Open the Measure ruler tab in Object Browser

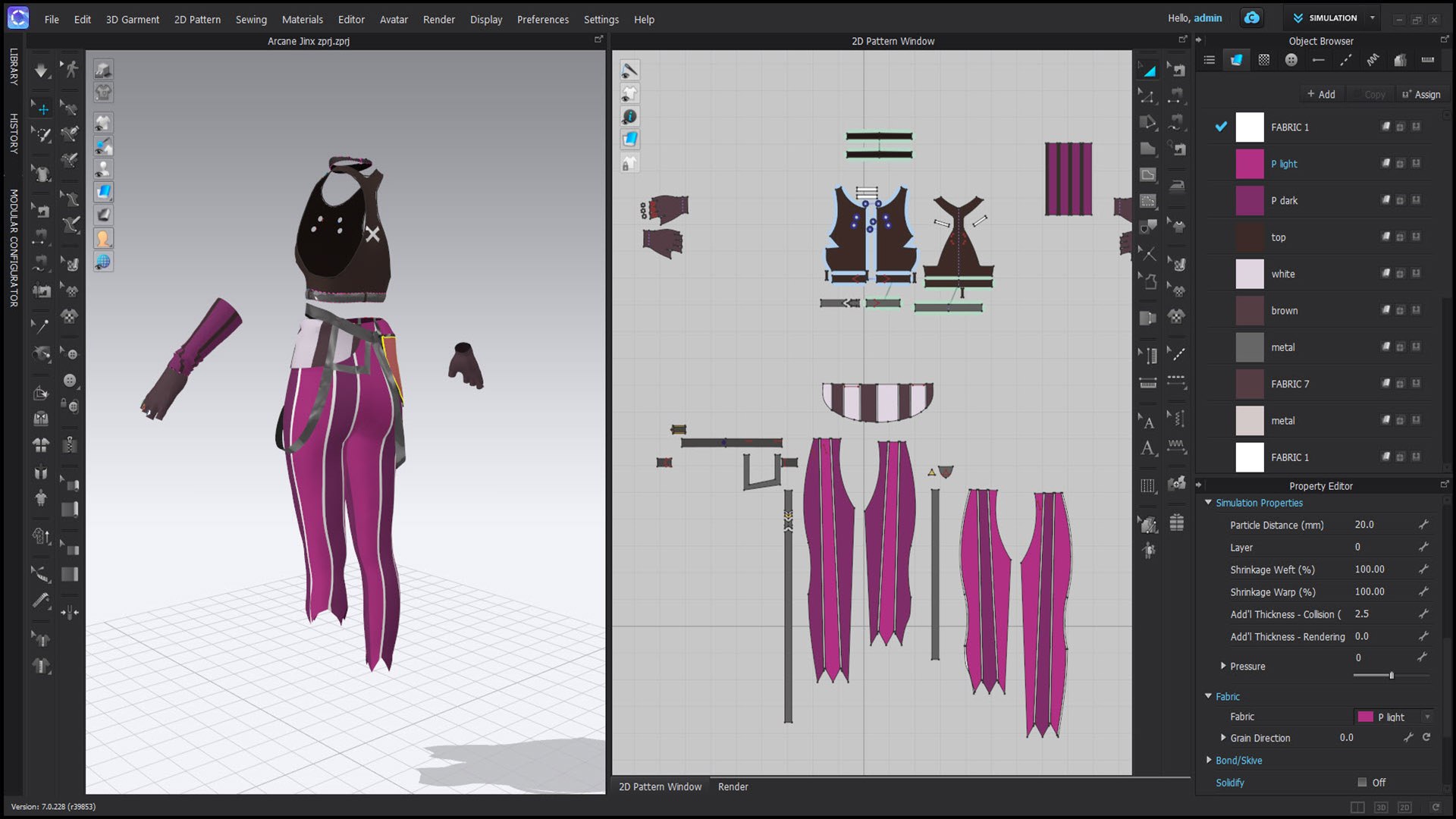[1427, 60]
